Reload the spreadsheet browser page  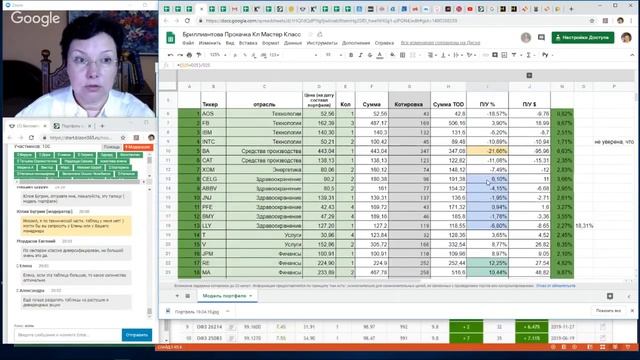(x=187, y=20)
